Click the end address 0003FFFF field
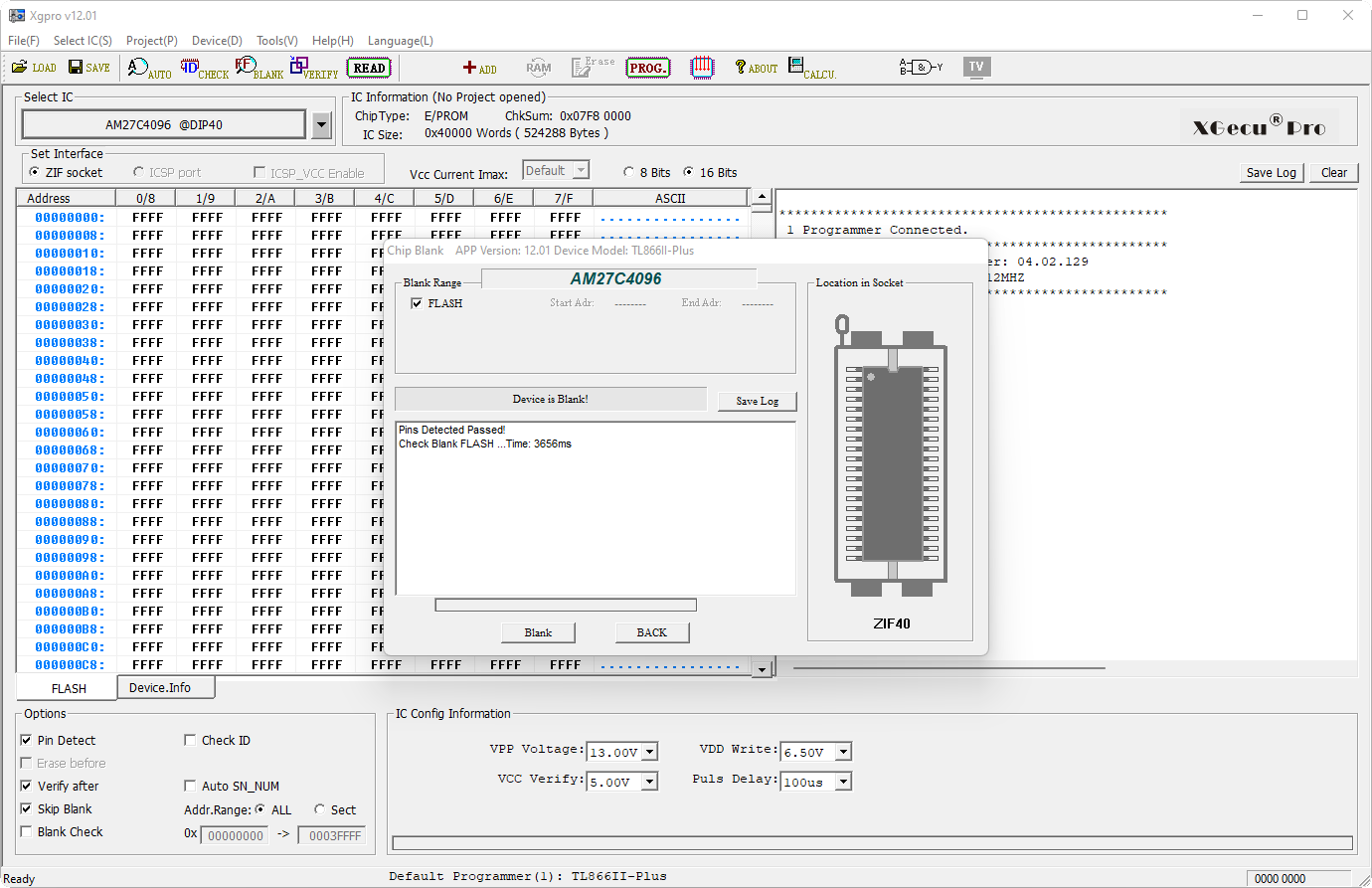Image resolution: width=1372 pixels, height=888 pixels. 332,835
